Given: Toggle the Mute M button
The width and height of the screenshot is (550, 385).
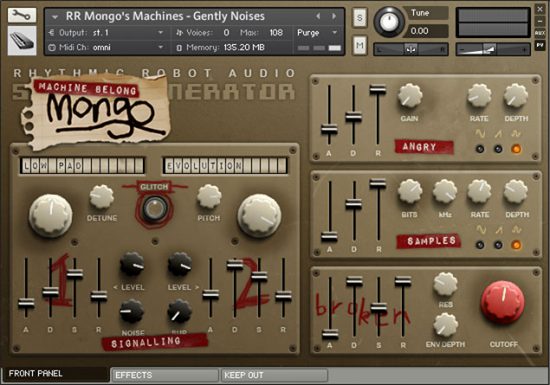Looking at the screenshot, I should 360,45.
